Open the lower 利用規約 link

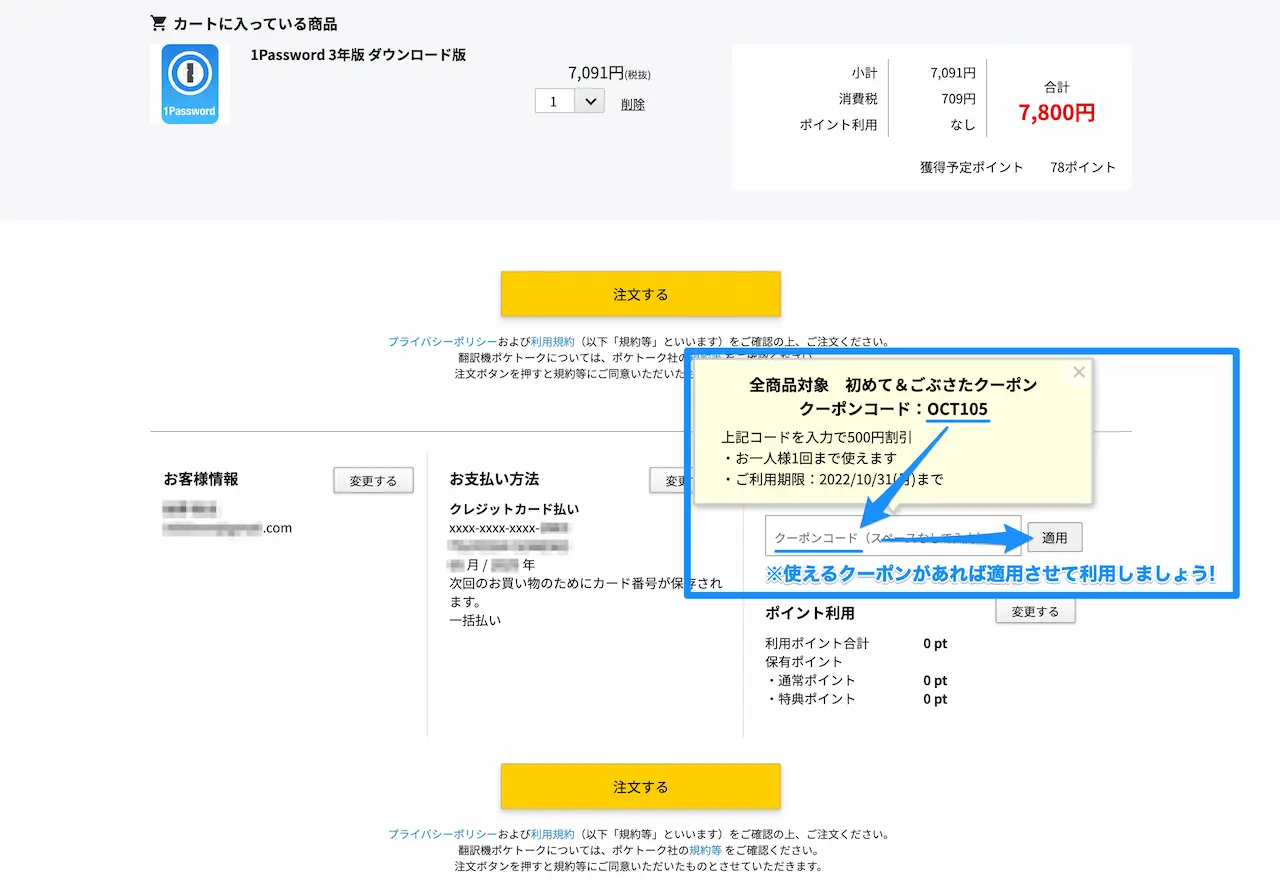coord(553,834)
